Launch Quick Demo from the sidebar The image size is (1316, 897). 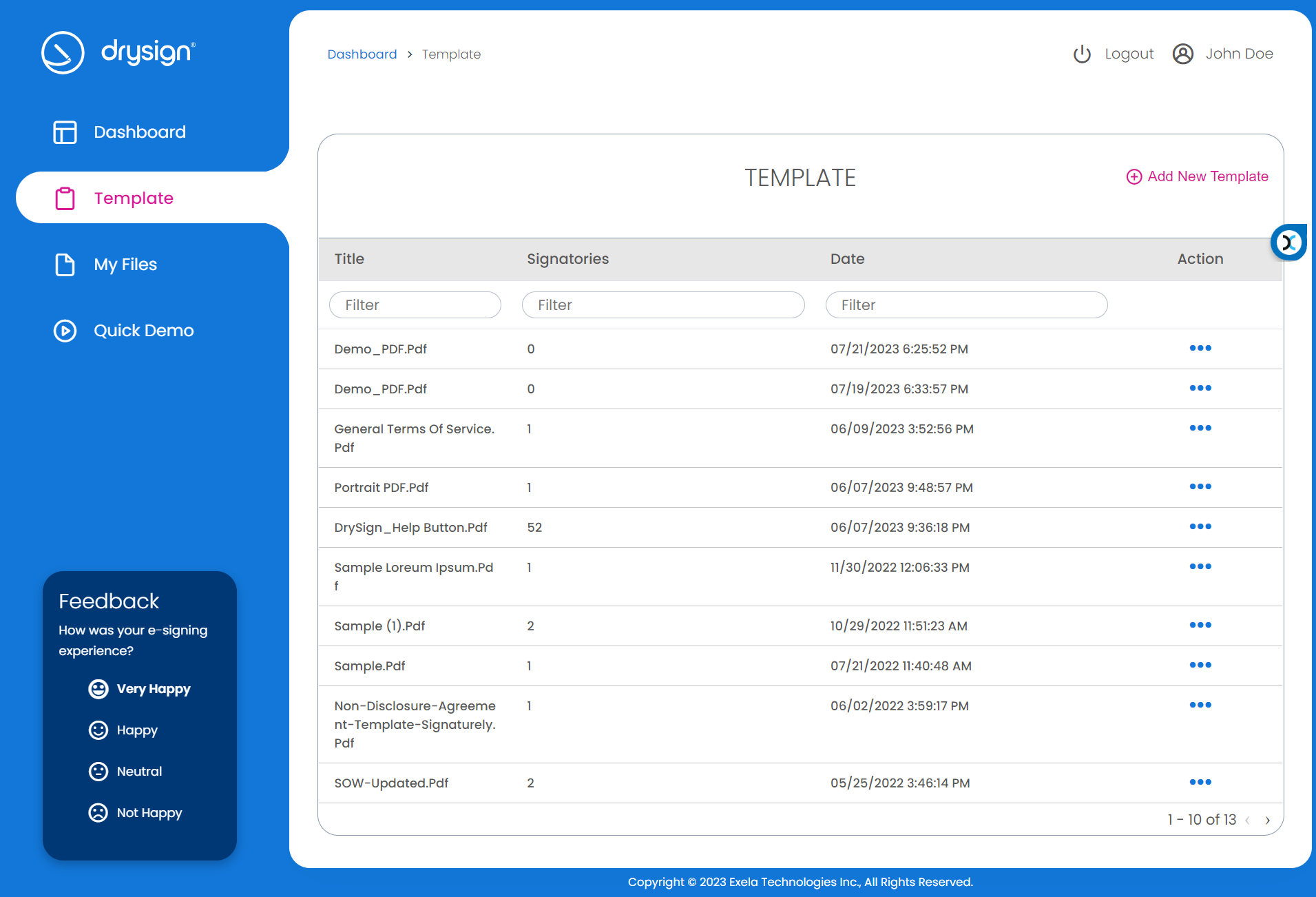click(144, 331)
